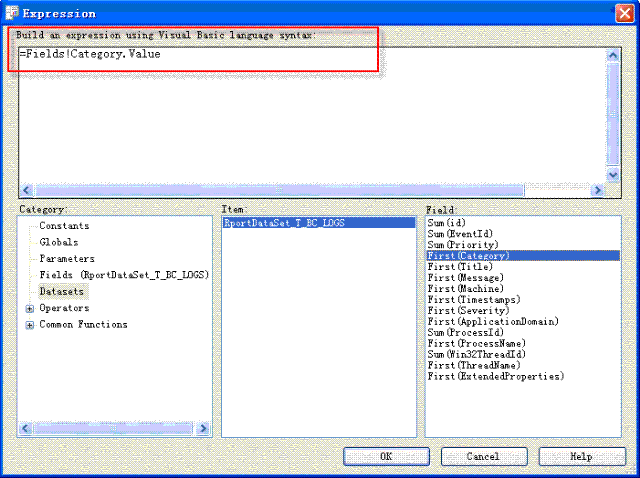This screenshot has height=478, width=640.
Task: Select First(Category) in the Field list
Action: click(523, 256)
